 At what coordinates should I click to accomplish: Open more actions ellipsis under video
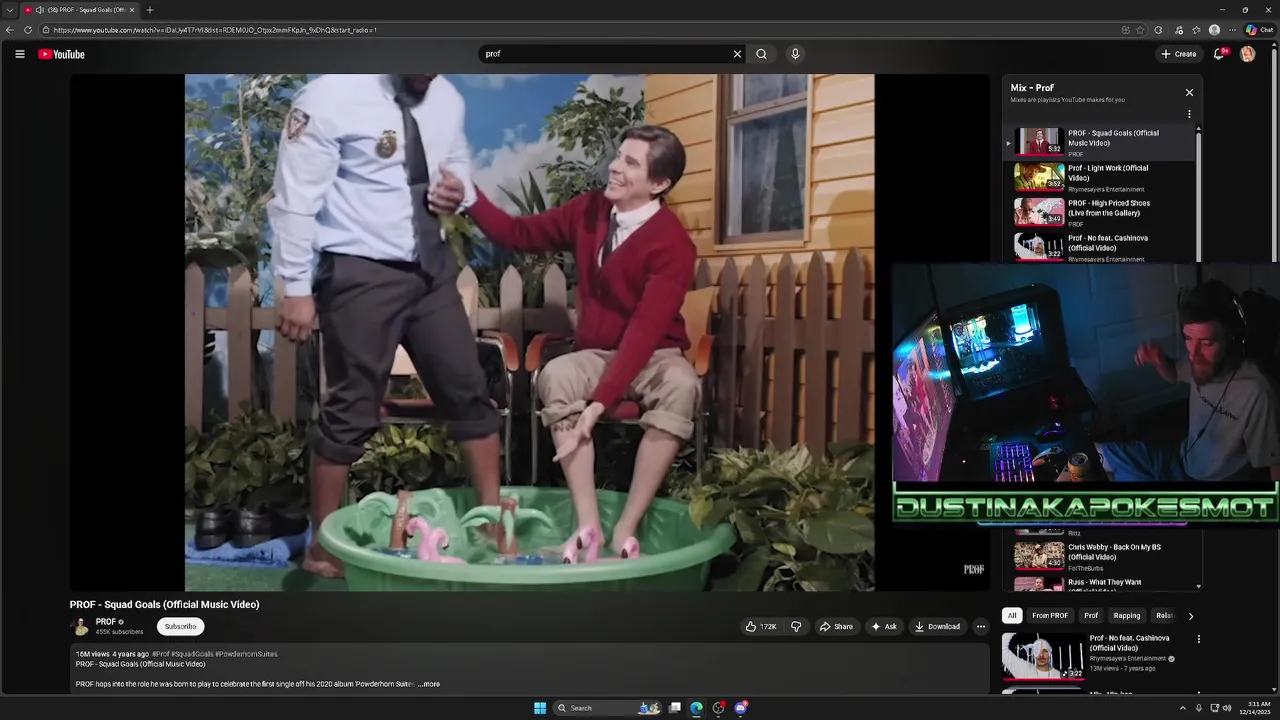coord(981,627)
